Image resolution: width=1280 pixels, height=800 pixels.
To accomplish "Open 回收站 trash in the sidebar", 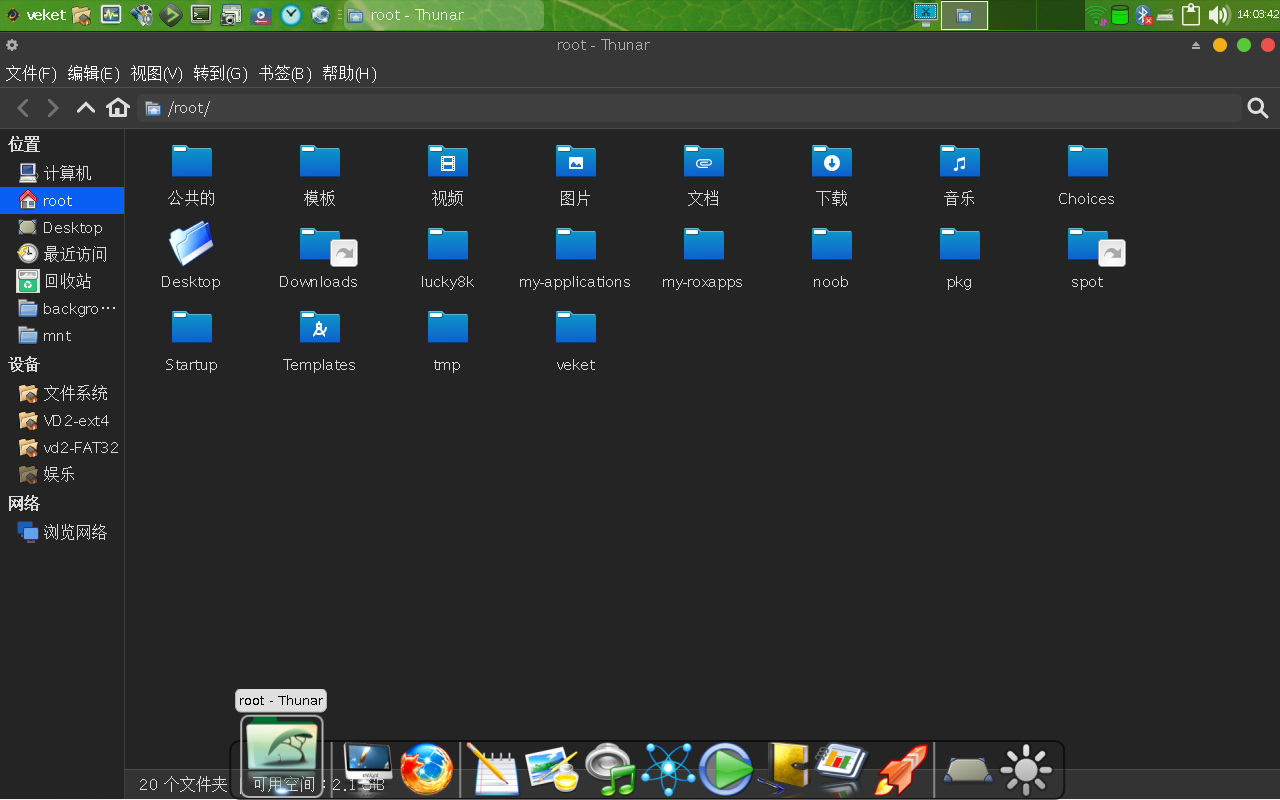I will [x=62, y=281].
